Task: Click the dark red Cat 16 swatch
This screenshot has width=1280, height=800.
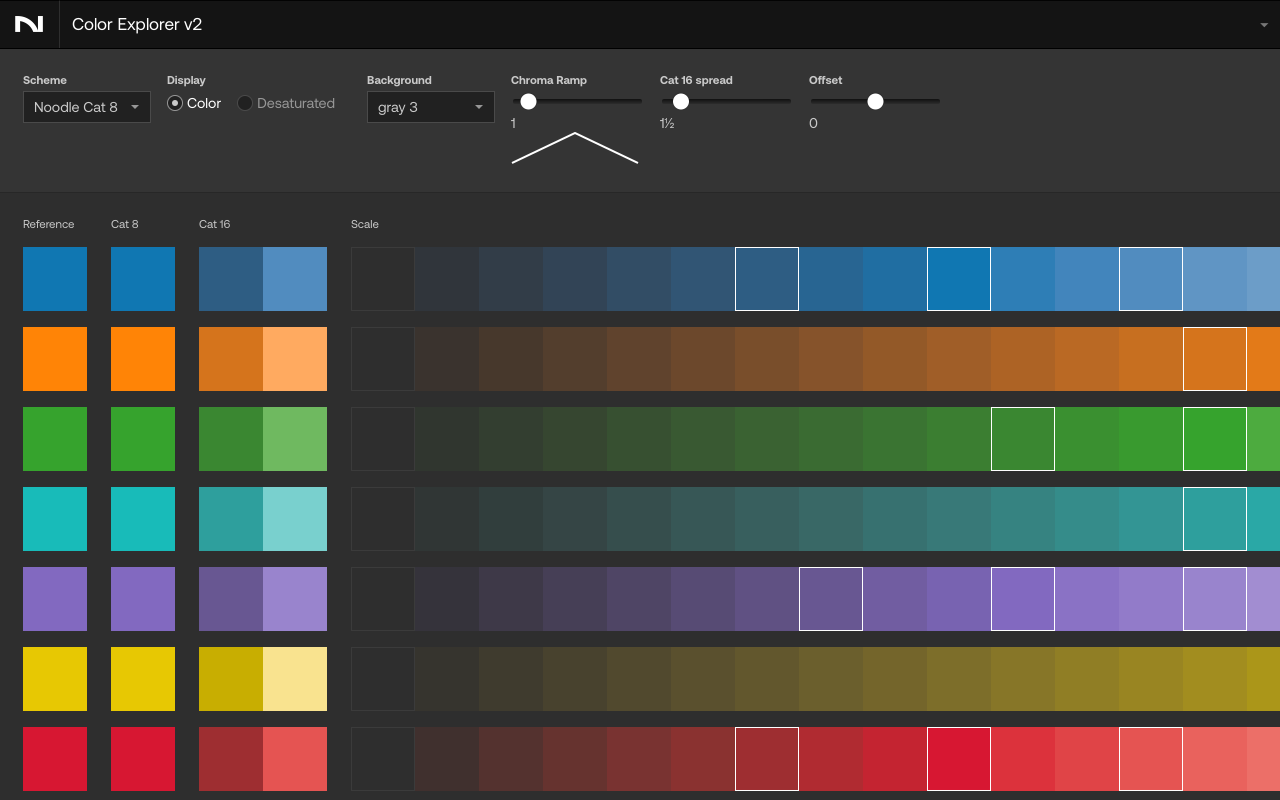Action: [x=231, y=759]
